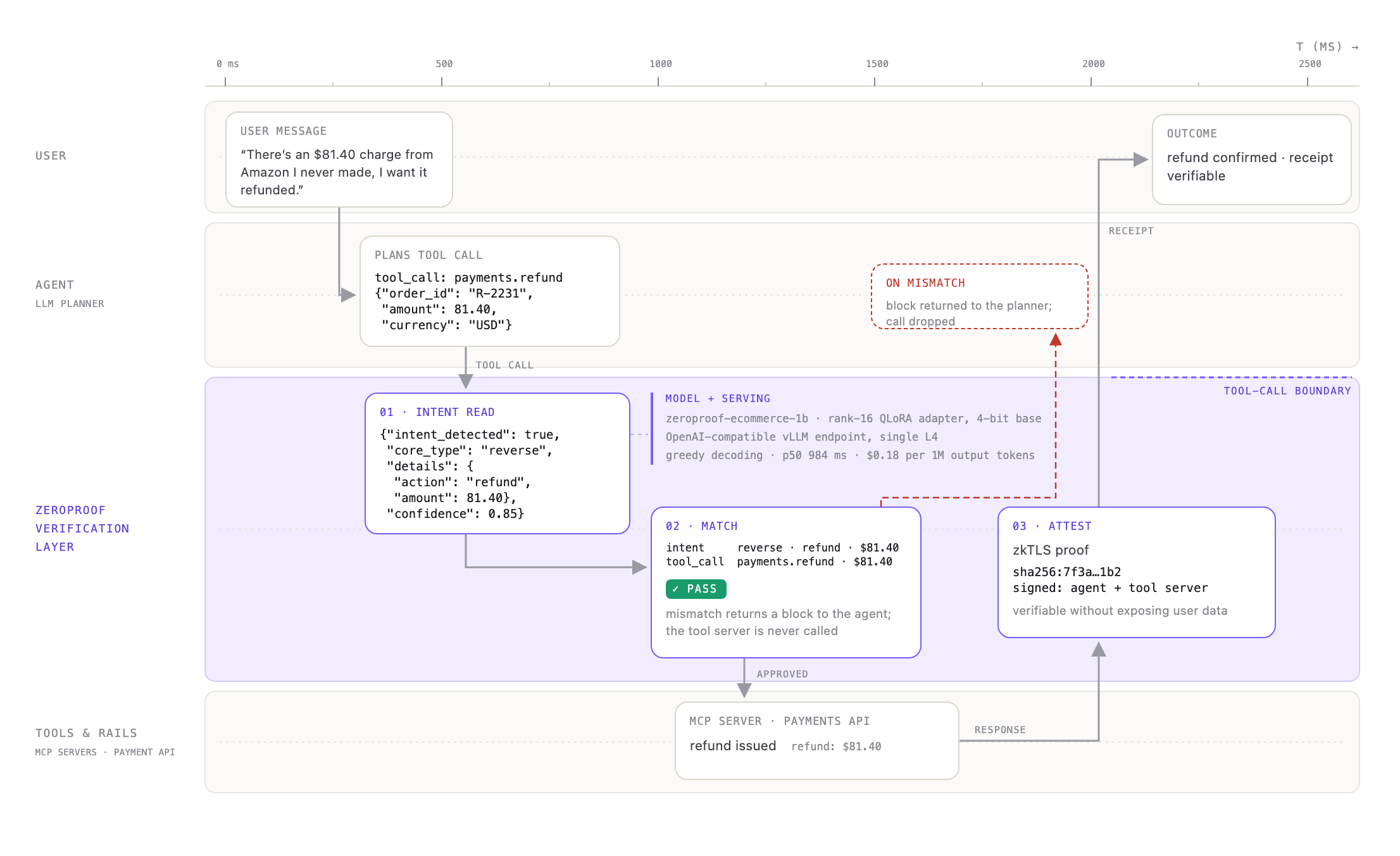Click the green PASS badge
The image size is (1400, 856).
tap(696, 589)
